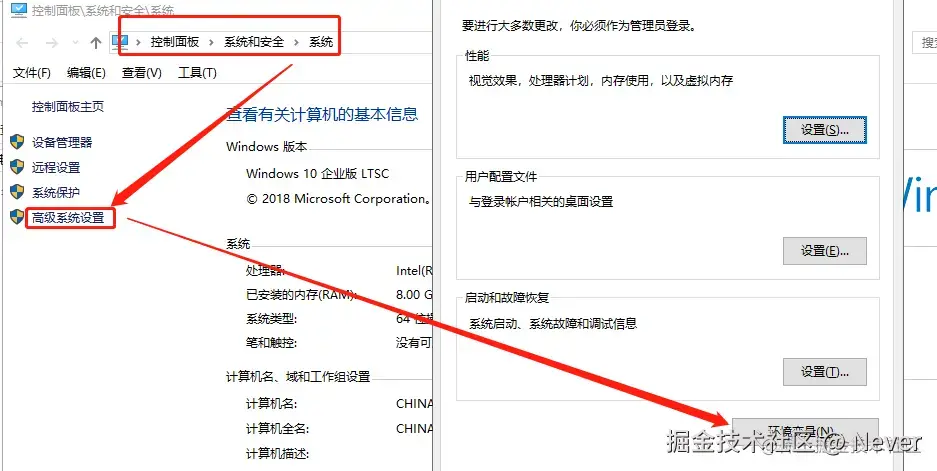Expand chevron after 控制面板 in breadcrumb

(x=212, y=42)
